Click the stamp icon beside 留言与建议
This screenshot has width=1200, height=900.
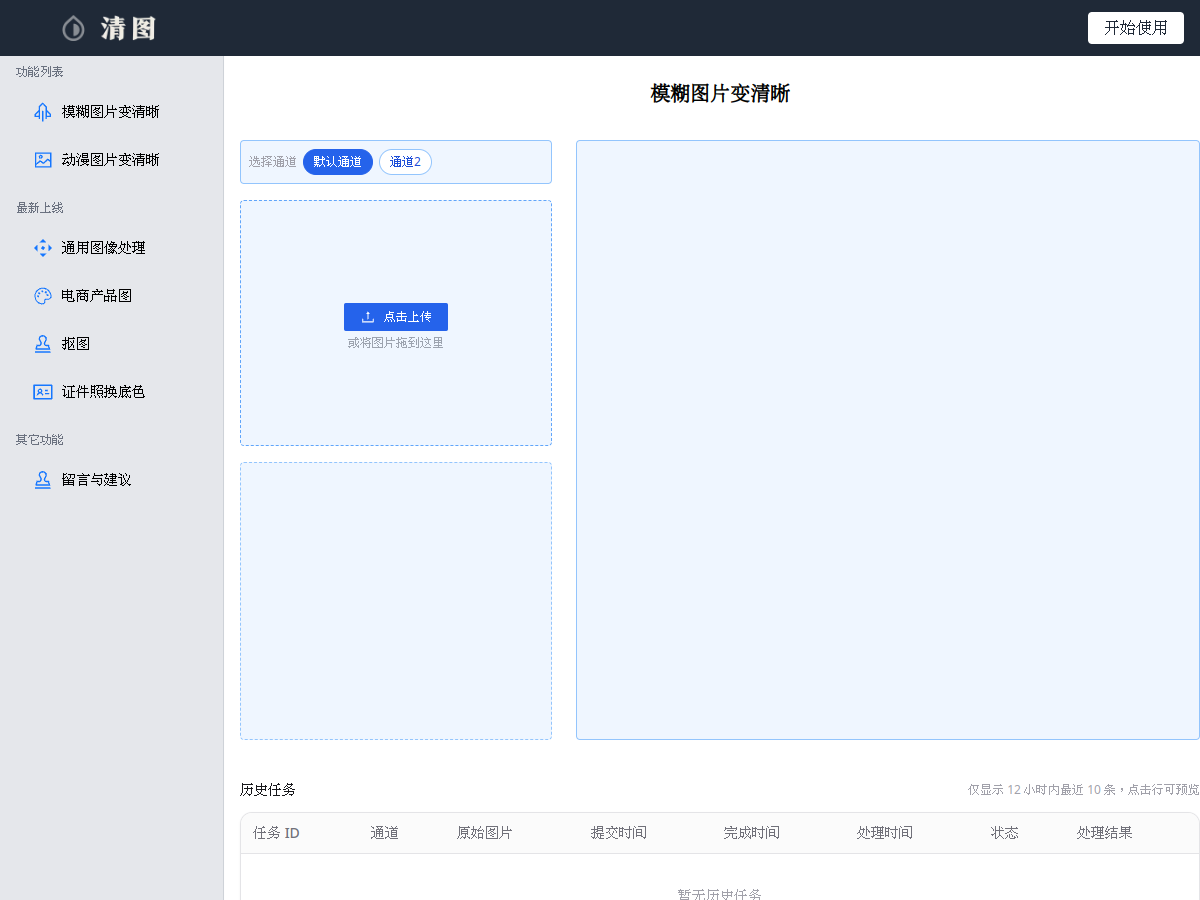pyautogui.click(x=43, y=480)
